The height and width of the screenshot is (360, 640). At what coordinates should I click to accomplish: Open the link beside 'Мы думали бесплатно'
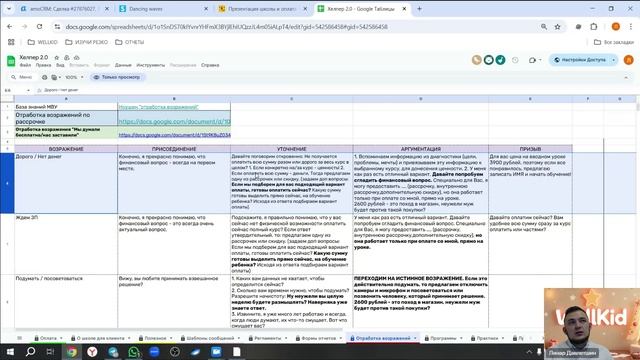pyautogui.click(x=174, y=135)
